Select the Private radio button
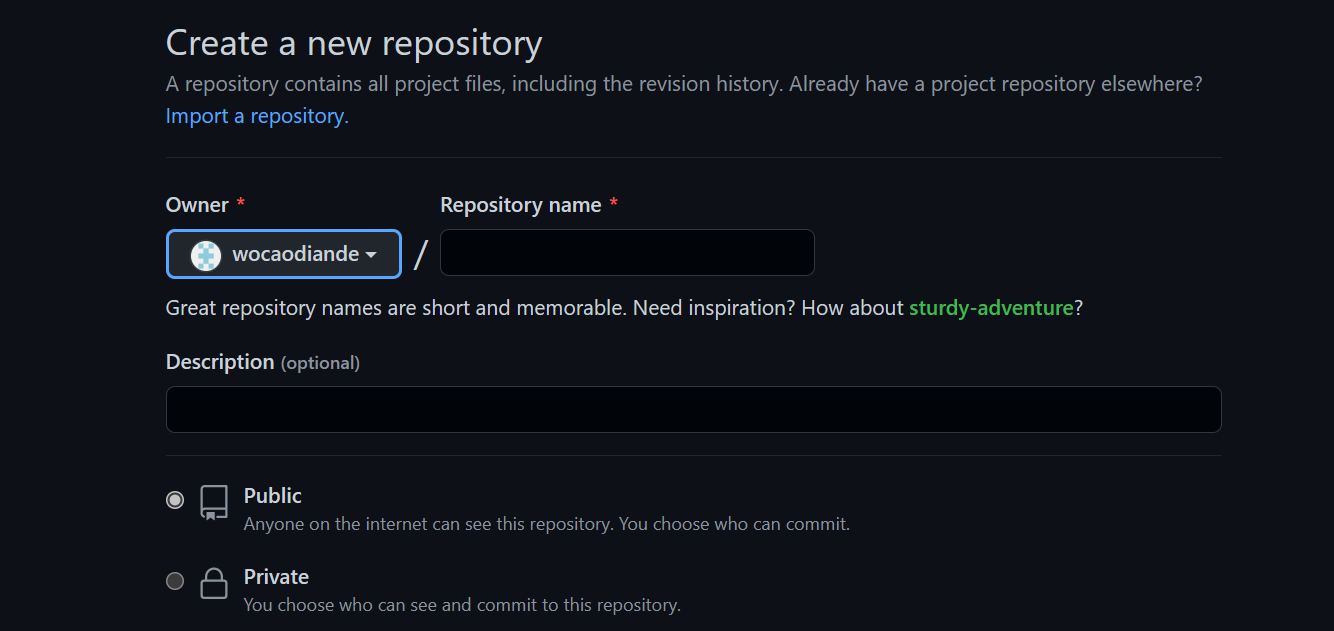This screenshot has width=1334, height=631. click(x=175, y=581)
